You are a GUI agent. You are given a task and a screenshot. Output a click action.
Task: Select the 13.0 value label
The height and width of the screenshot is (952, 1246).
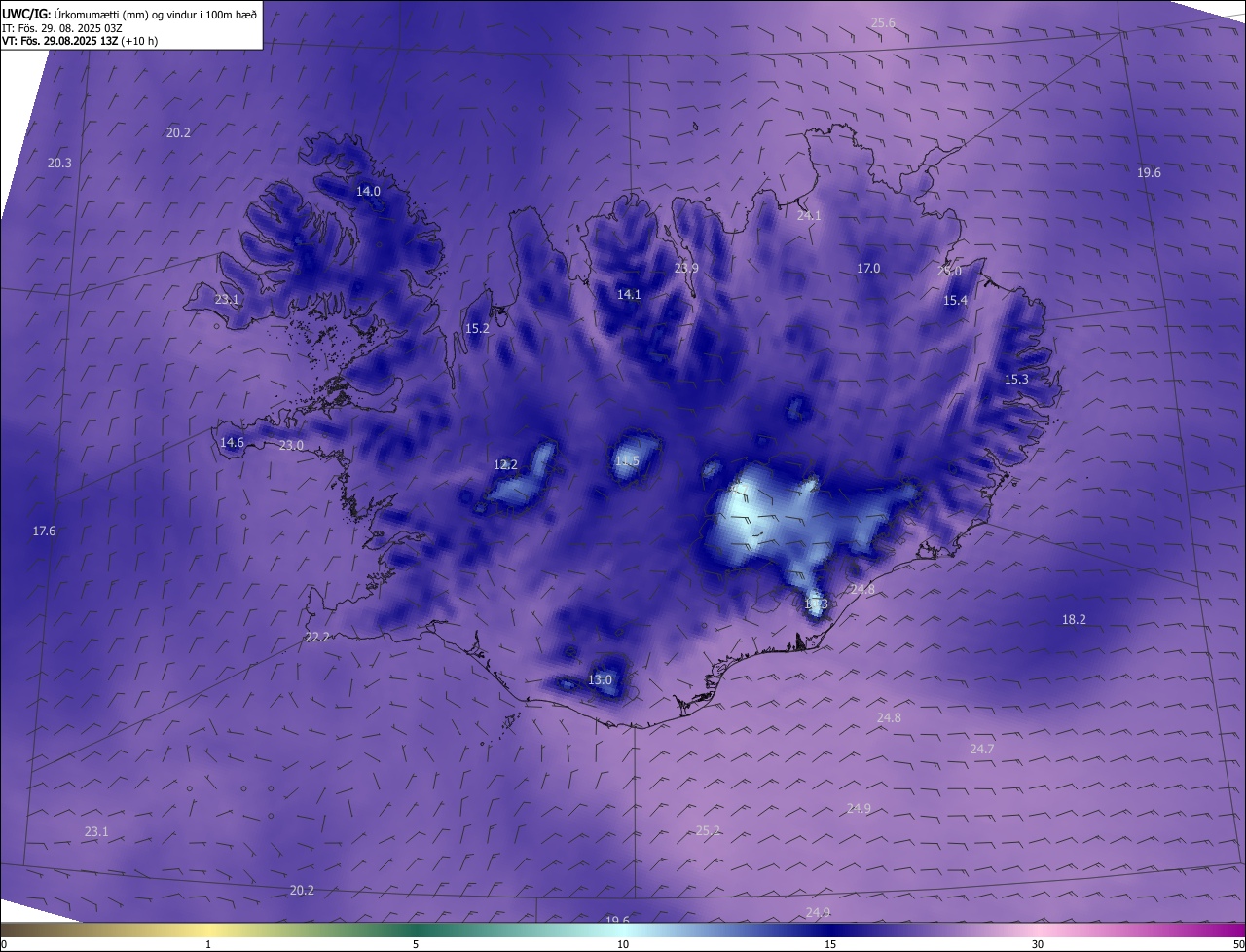tap(600, 679)
